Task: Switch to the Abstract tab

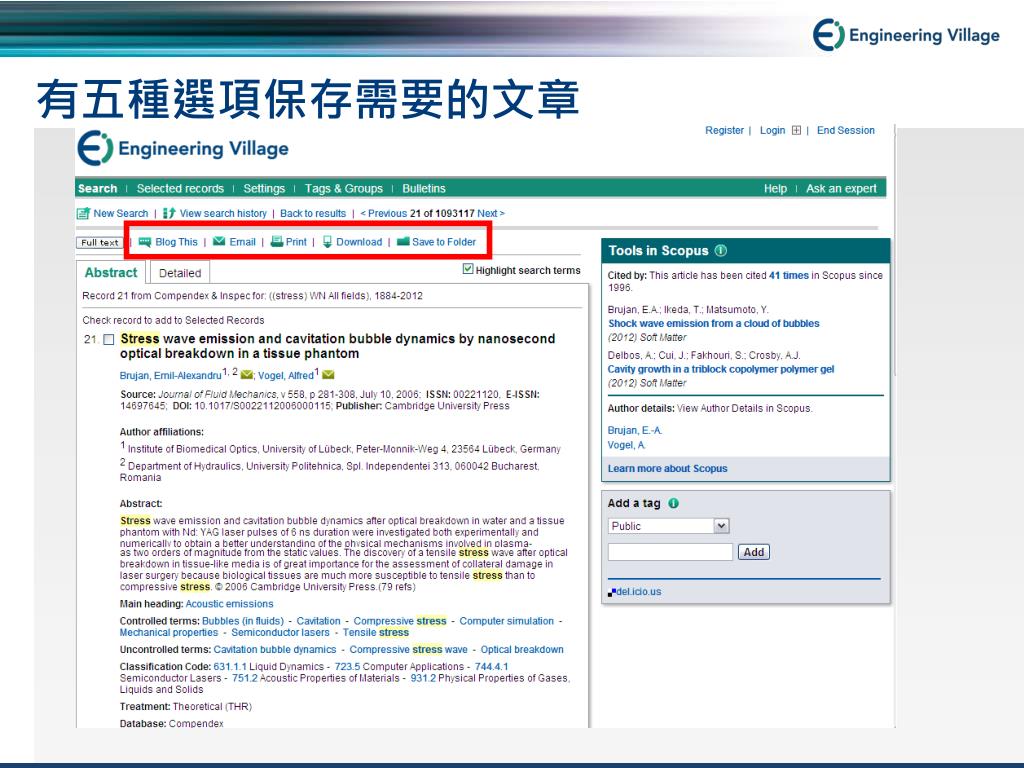Action: click(x=111, y=272)
